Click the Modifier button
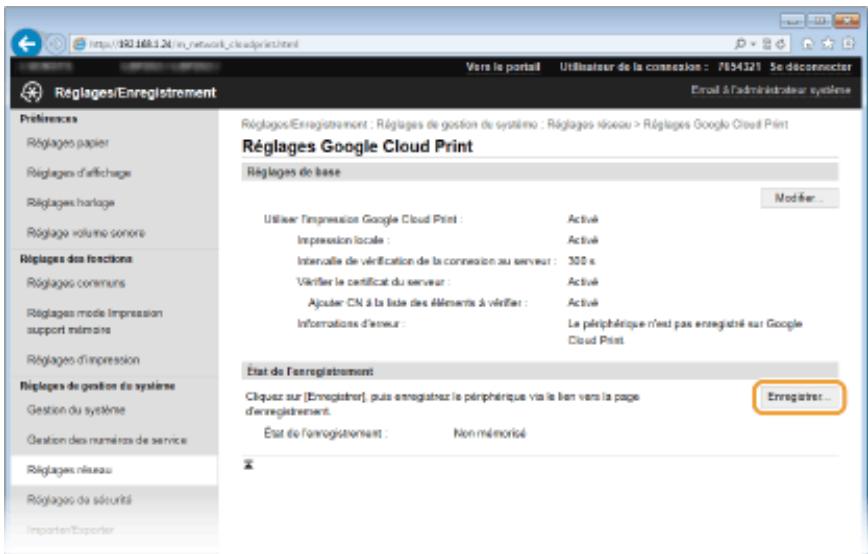The image size is (868, 554). pyautogui.click(x=799, y=198)
